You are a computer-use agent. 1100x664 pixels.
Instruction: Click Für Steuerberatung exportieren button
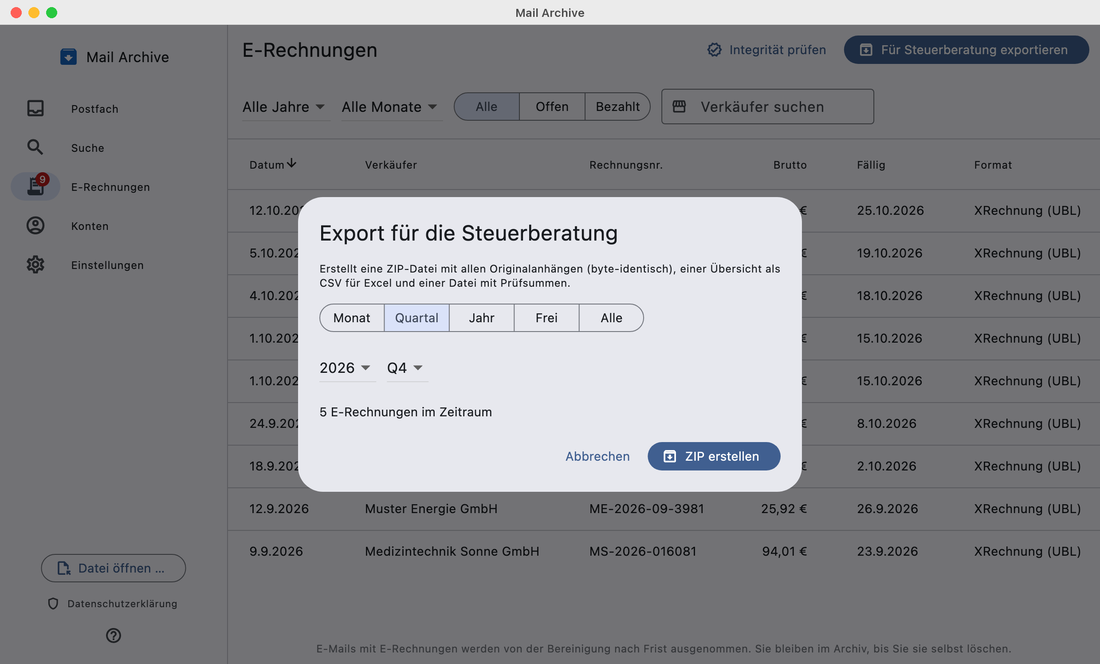[x=966, y=50]
